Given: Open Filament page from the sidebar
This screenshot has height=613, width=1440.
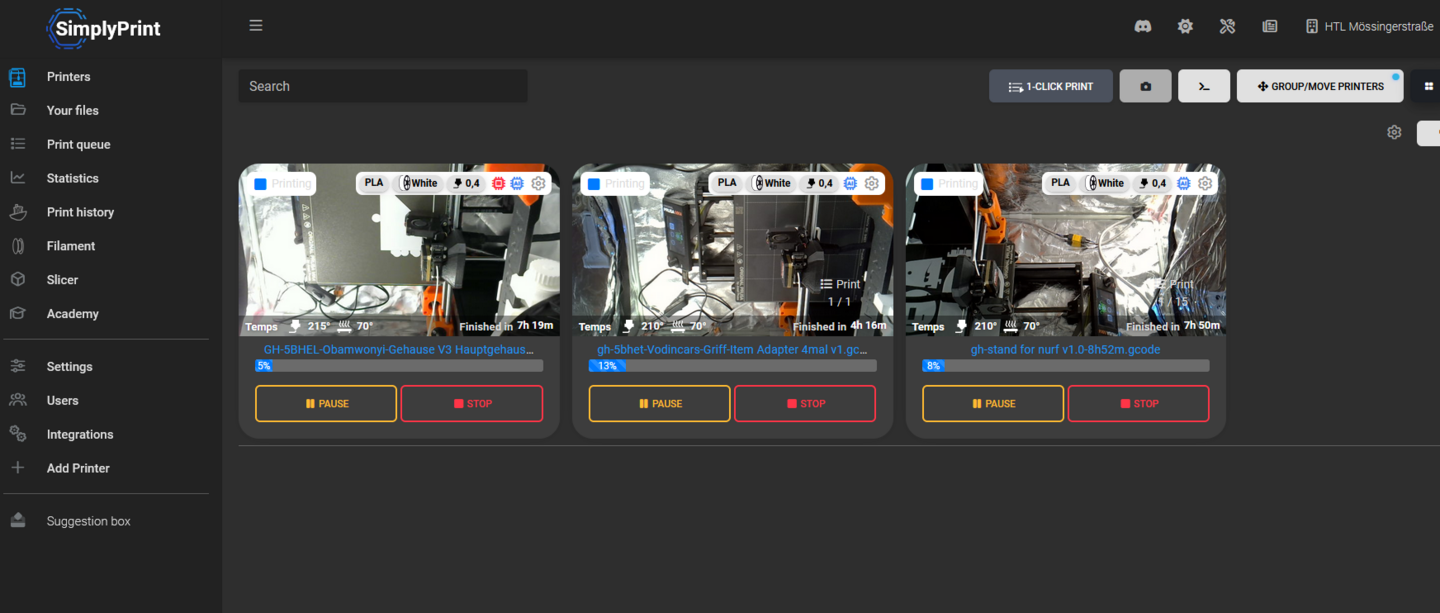Looking at the screenshot, I should (70, 246).
